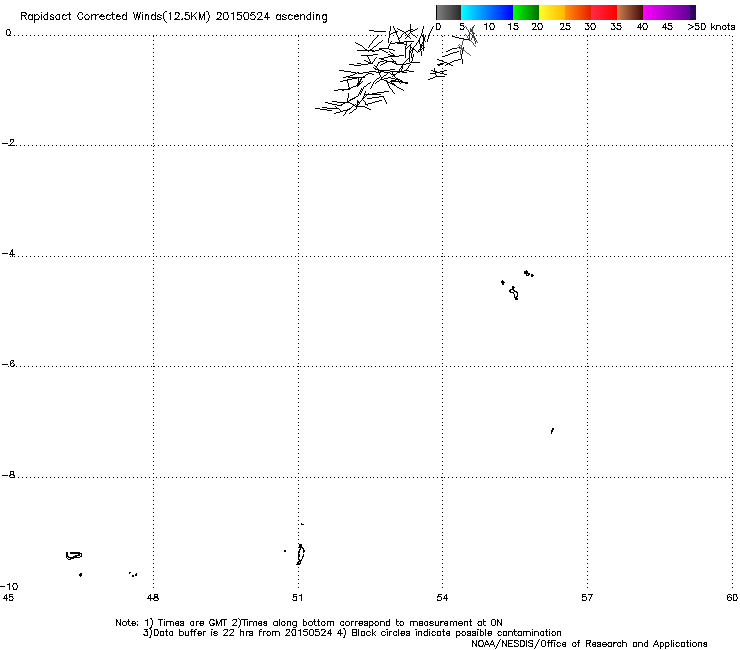Click the '-10' latitude axis label
The width and height of the screenshot is (740, 650).
pos(9,587)
